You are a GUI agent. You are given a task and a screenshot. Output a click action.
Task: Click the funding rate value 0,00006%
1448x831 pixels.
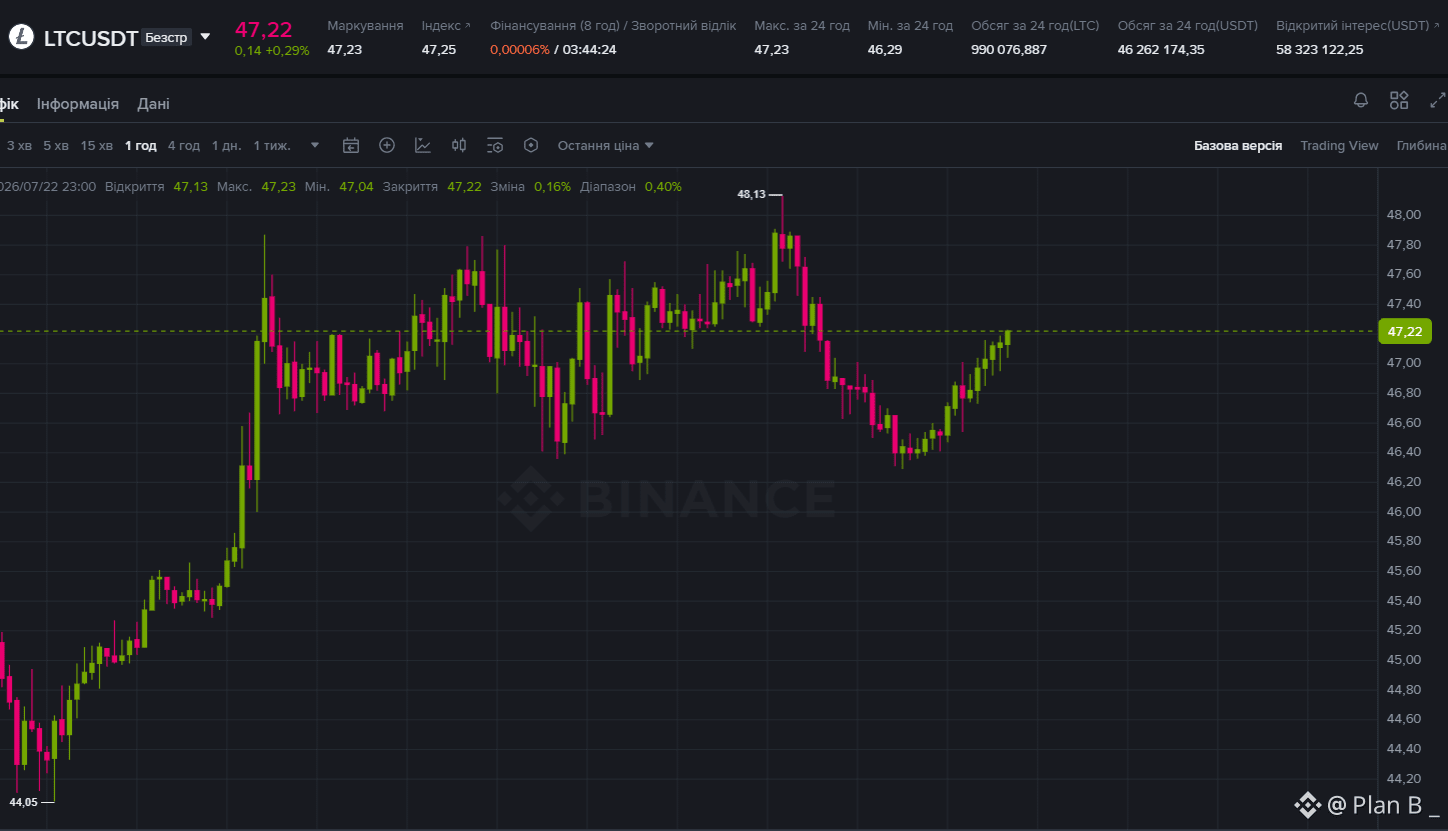click(x=520, y=49)
